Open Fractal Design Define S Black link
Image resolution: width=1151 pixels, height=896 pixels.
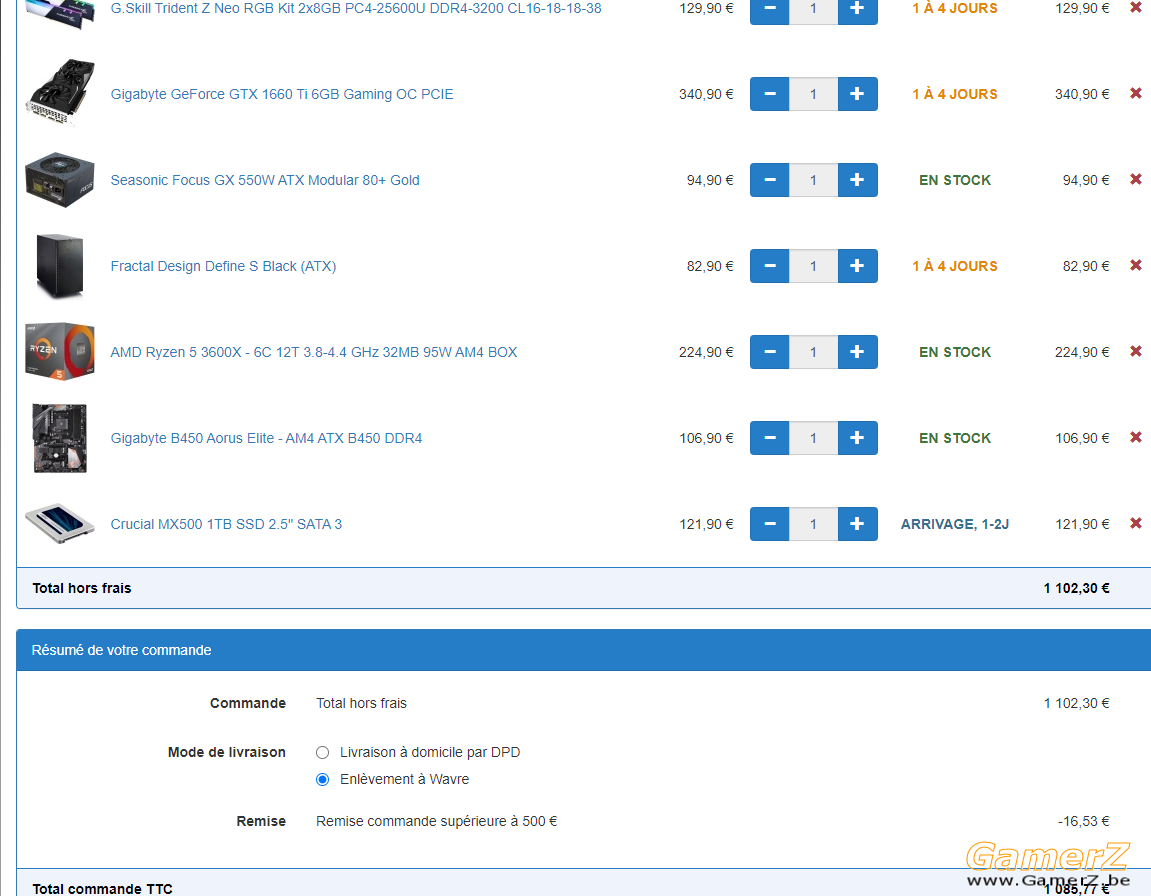223,266
